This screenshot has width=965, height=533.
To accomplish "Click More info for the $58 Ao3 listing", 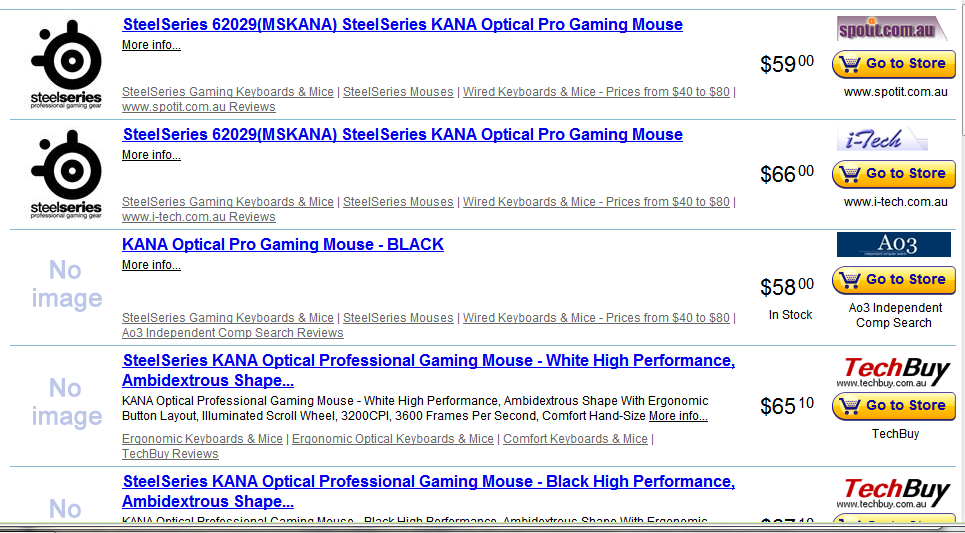I will tap(151, 265).
